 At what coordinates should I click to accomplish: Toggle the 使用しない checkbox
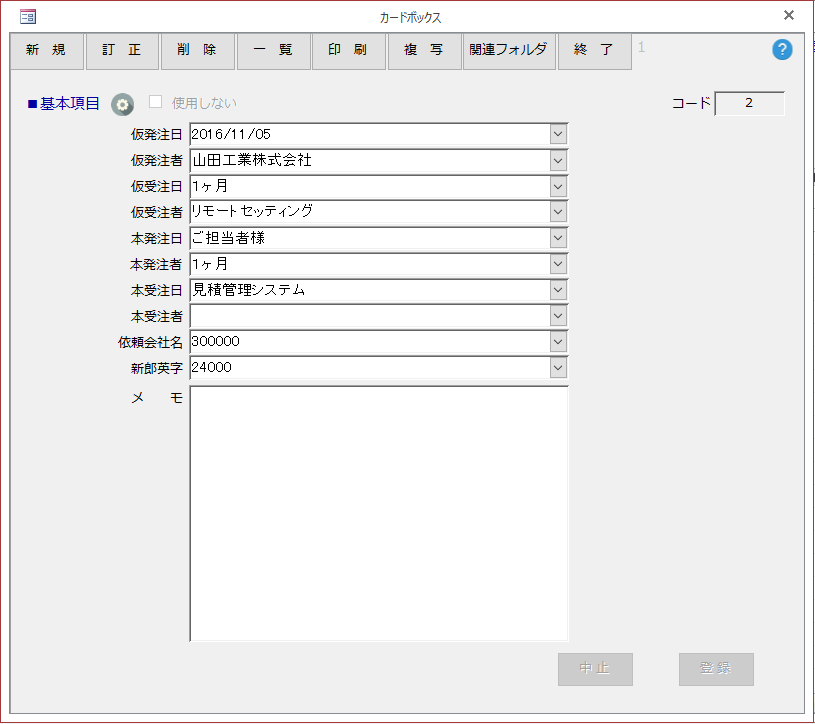155,102
